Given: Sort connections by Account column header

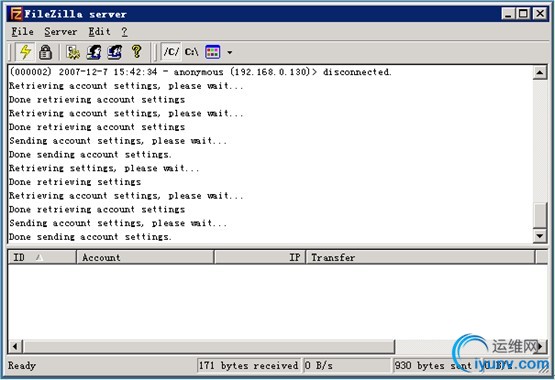Looking at the screenshot, I should pos(145,257).
